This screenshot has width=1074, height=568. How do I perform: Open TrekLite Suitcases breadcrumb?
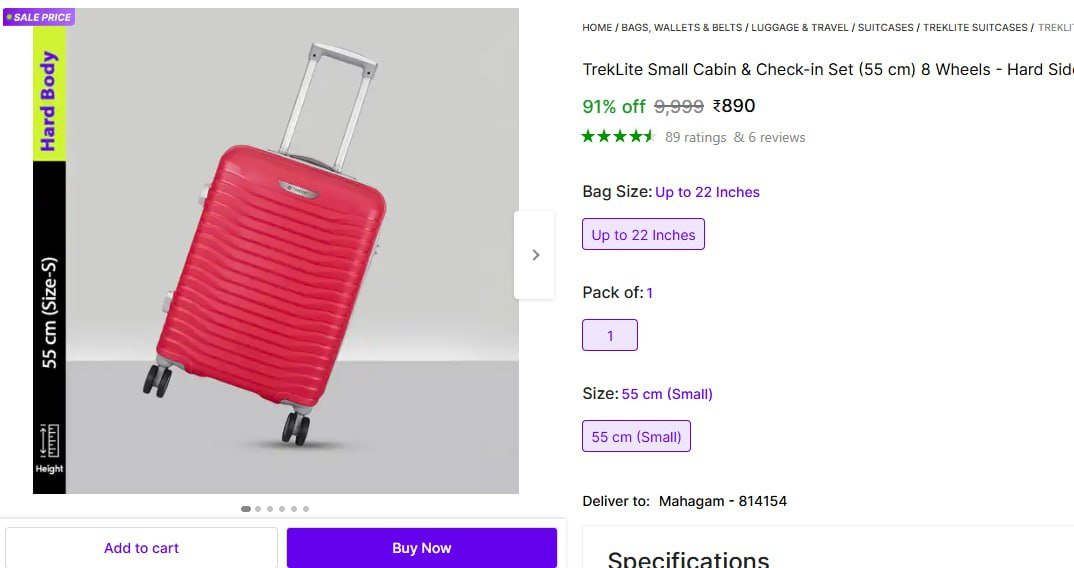pyautogui.click(x=975, y=28)
